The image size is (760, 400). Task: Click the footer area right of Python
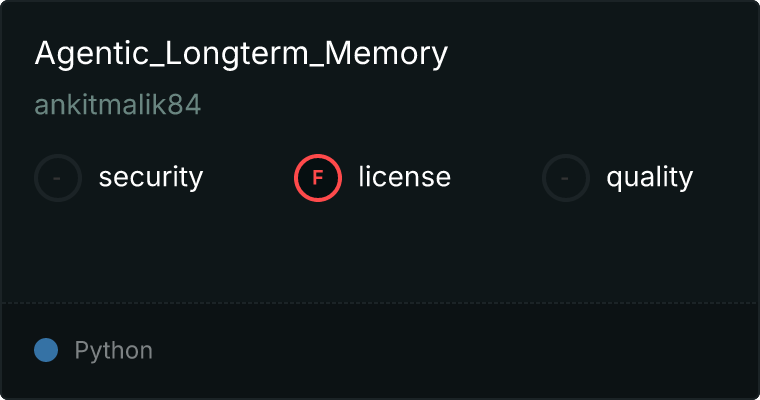click(x=450, y=351)
